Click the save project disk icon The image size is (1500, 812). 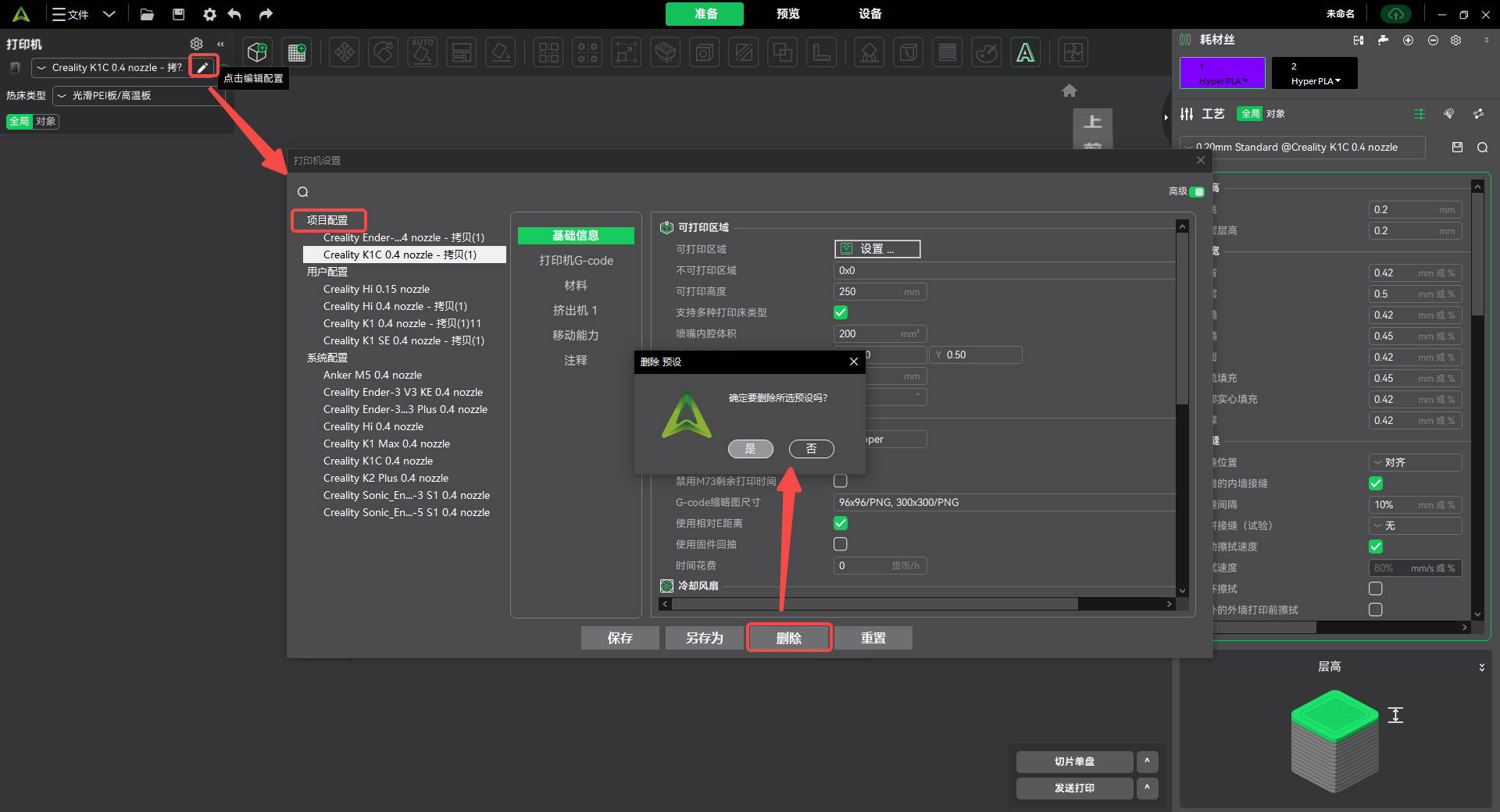(x=178, y=14)
